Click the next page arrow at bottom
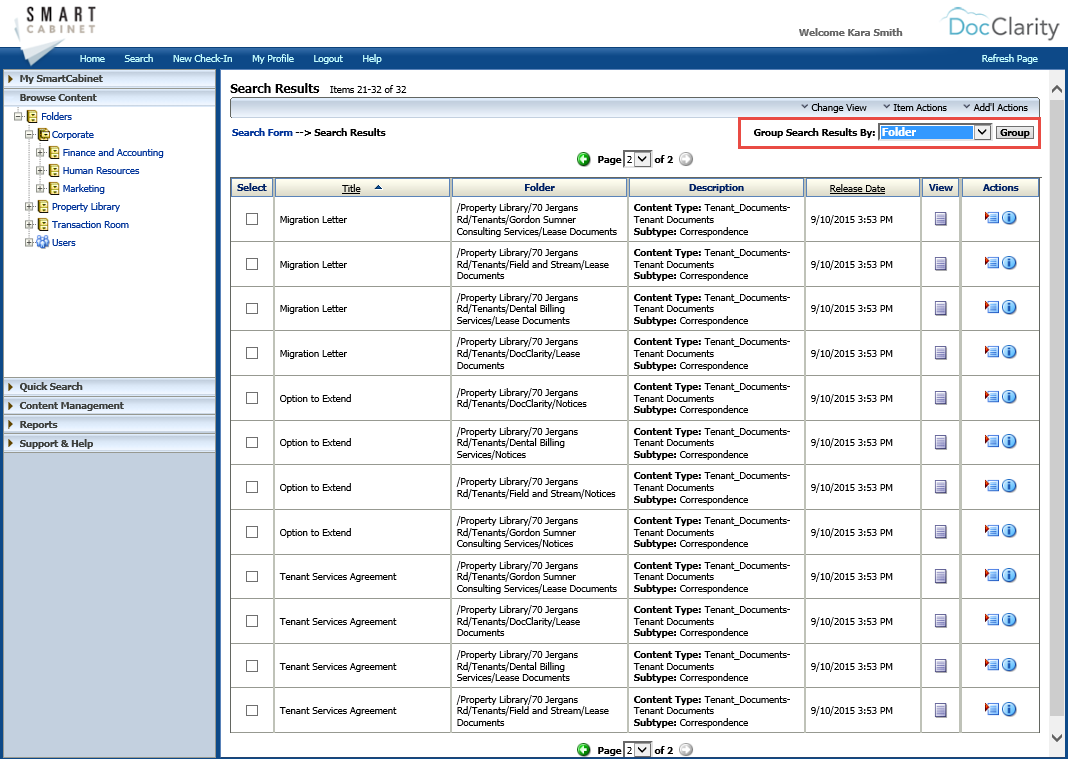This screenshot has width=1068, height=759. click(687, 749)
